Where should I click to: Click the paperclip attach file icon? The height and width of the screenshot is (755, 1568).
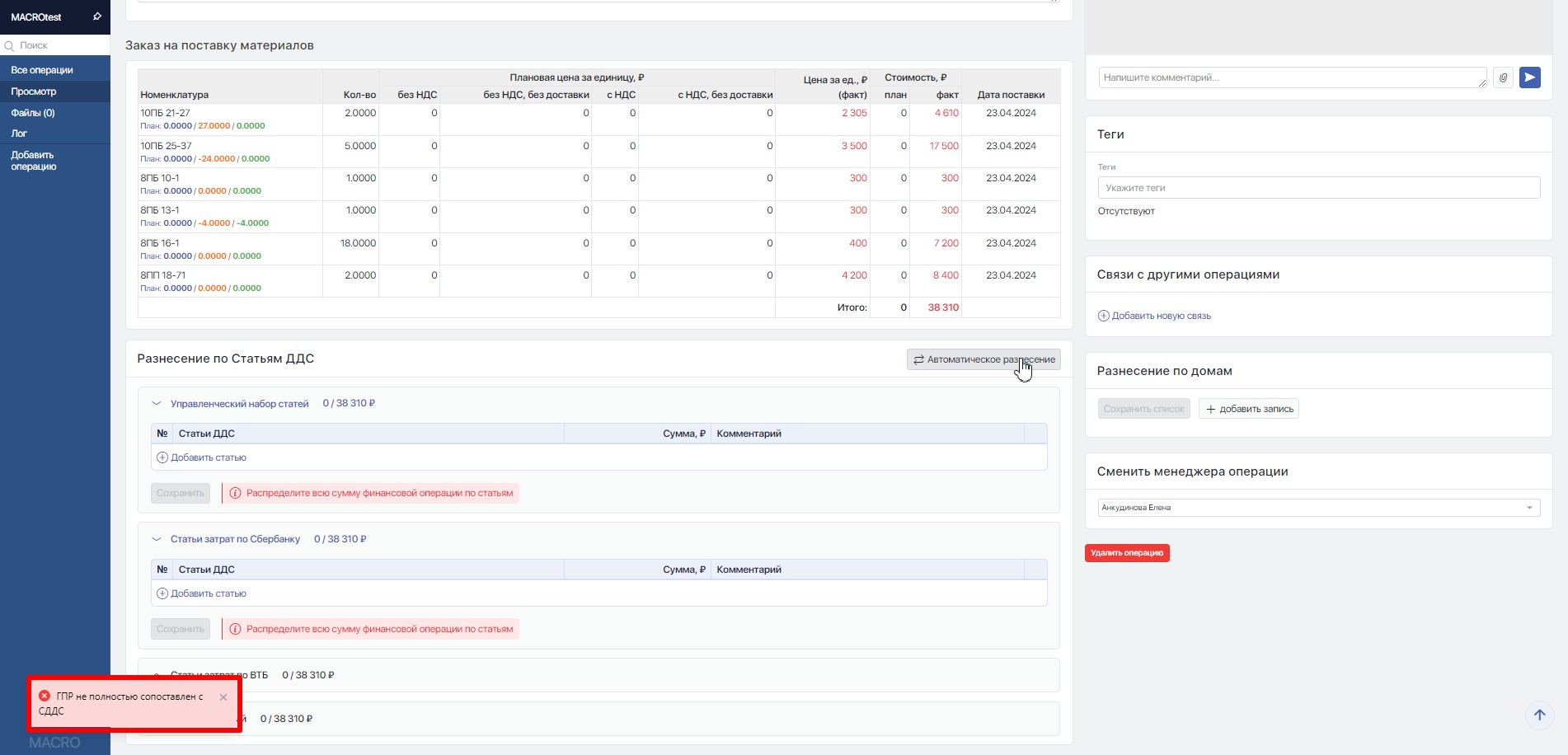click(x=1503, y=77)
